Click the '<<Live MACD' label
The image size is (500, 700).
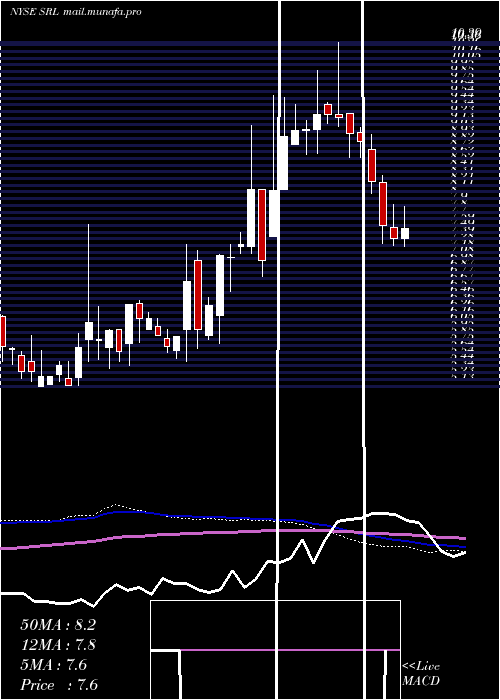(421, 674)
